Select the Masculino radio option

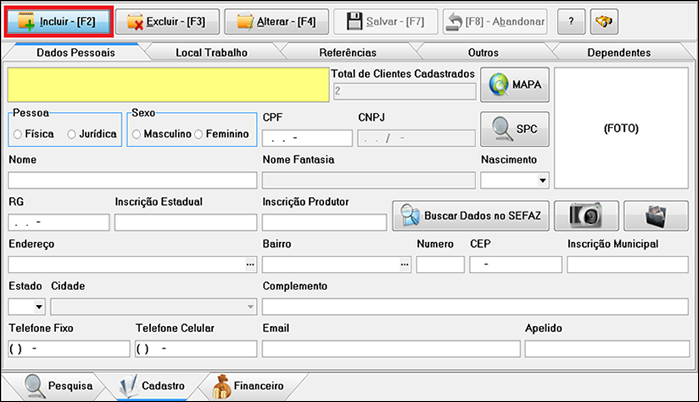tap(137, 134)
